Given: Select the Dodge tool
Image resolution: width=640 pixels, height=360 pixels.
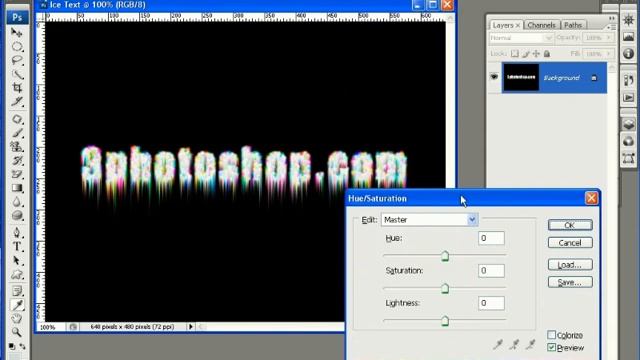Looking at the screenshot, I should (x=17, y=216).
